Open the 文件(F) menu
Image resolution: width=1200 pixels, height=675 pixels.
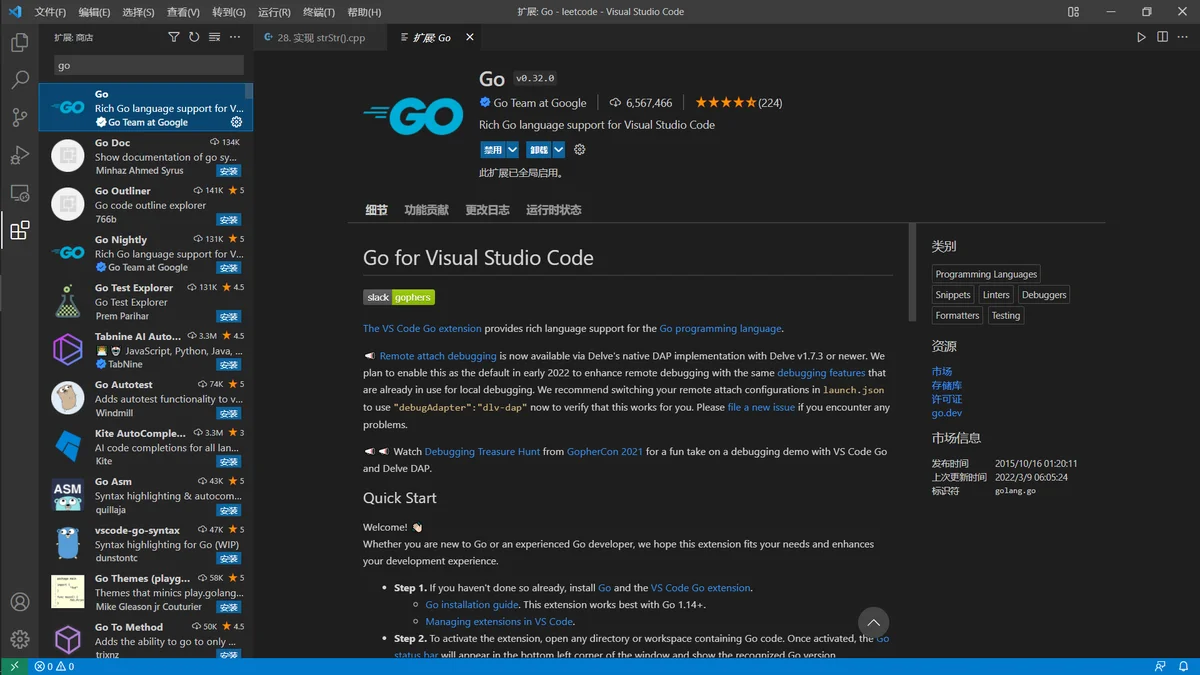(50, 12)
